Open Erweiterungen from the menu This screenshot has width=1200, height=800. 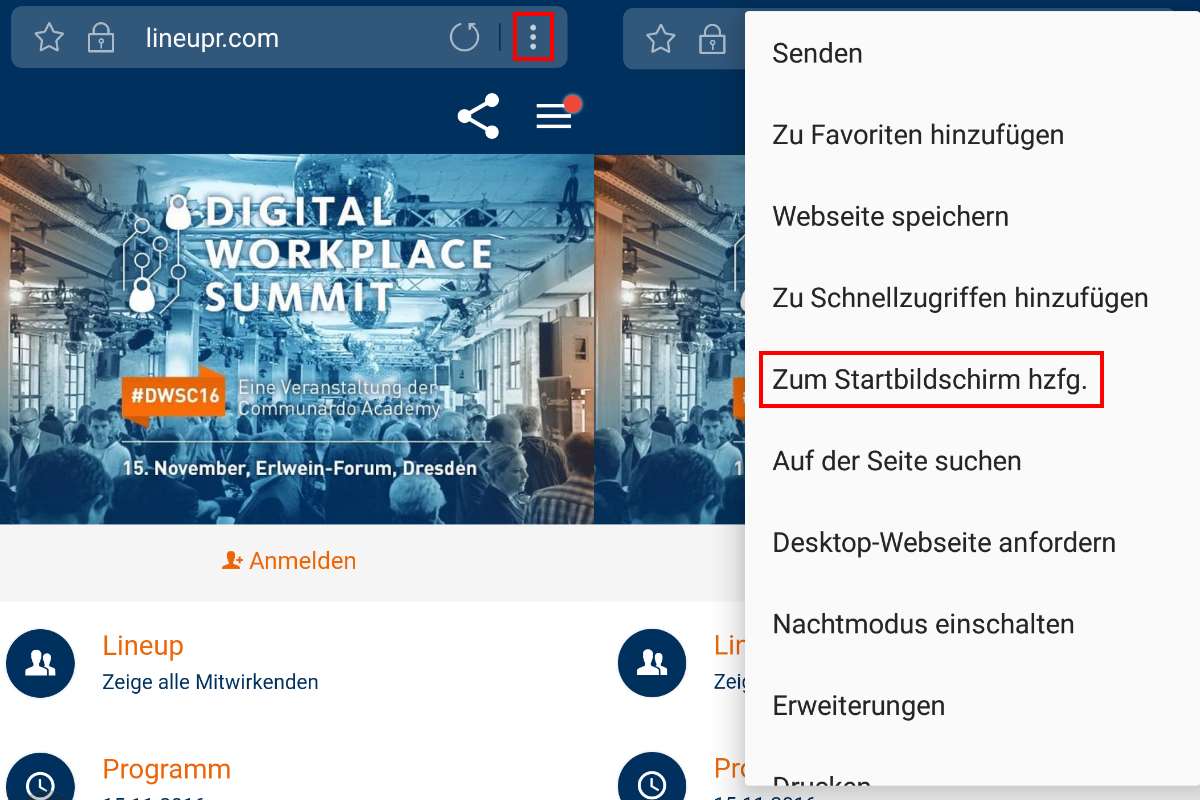coord(858,705)
